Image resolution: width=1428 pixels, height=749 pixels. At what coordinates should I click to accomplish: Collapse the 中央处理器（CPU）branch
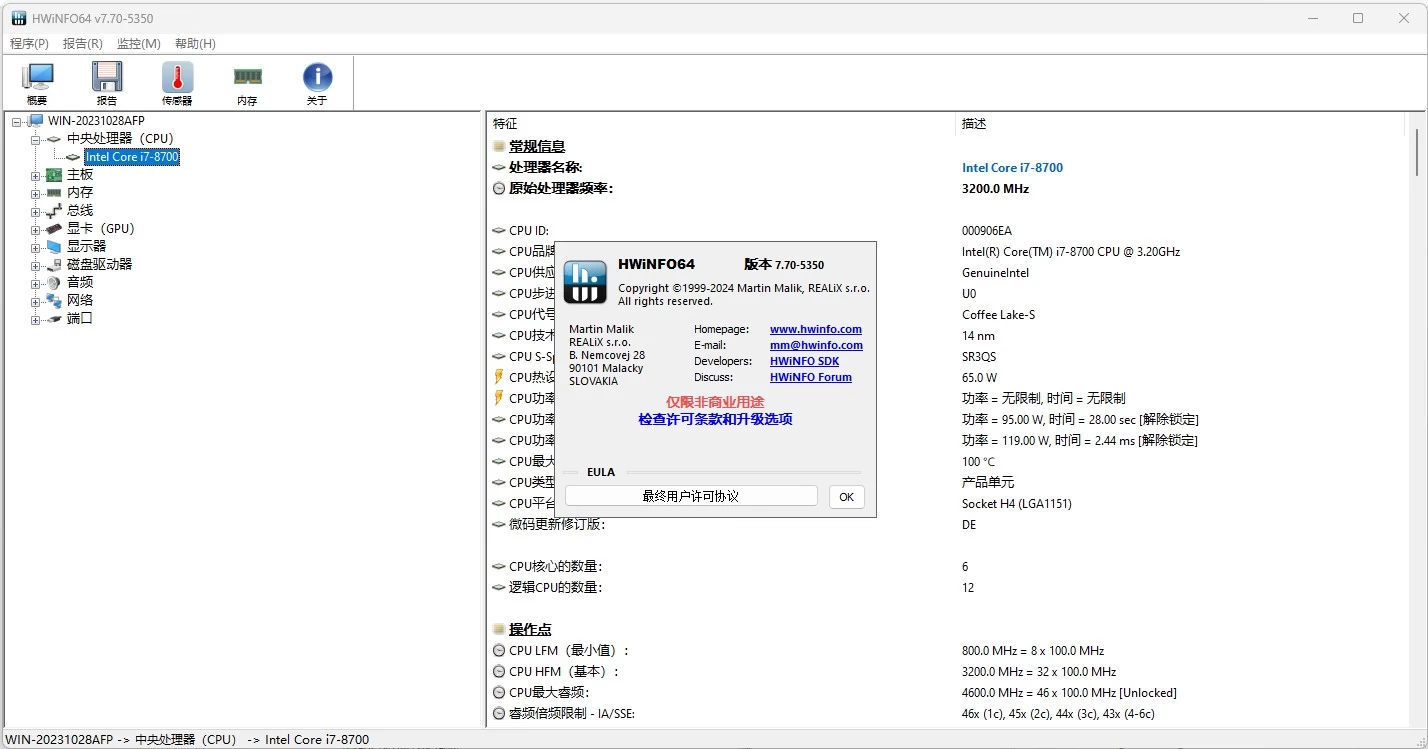pos(34,138)
